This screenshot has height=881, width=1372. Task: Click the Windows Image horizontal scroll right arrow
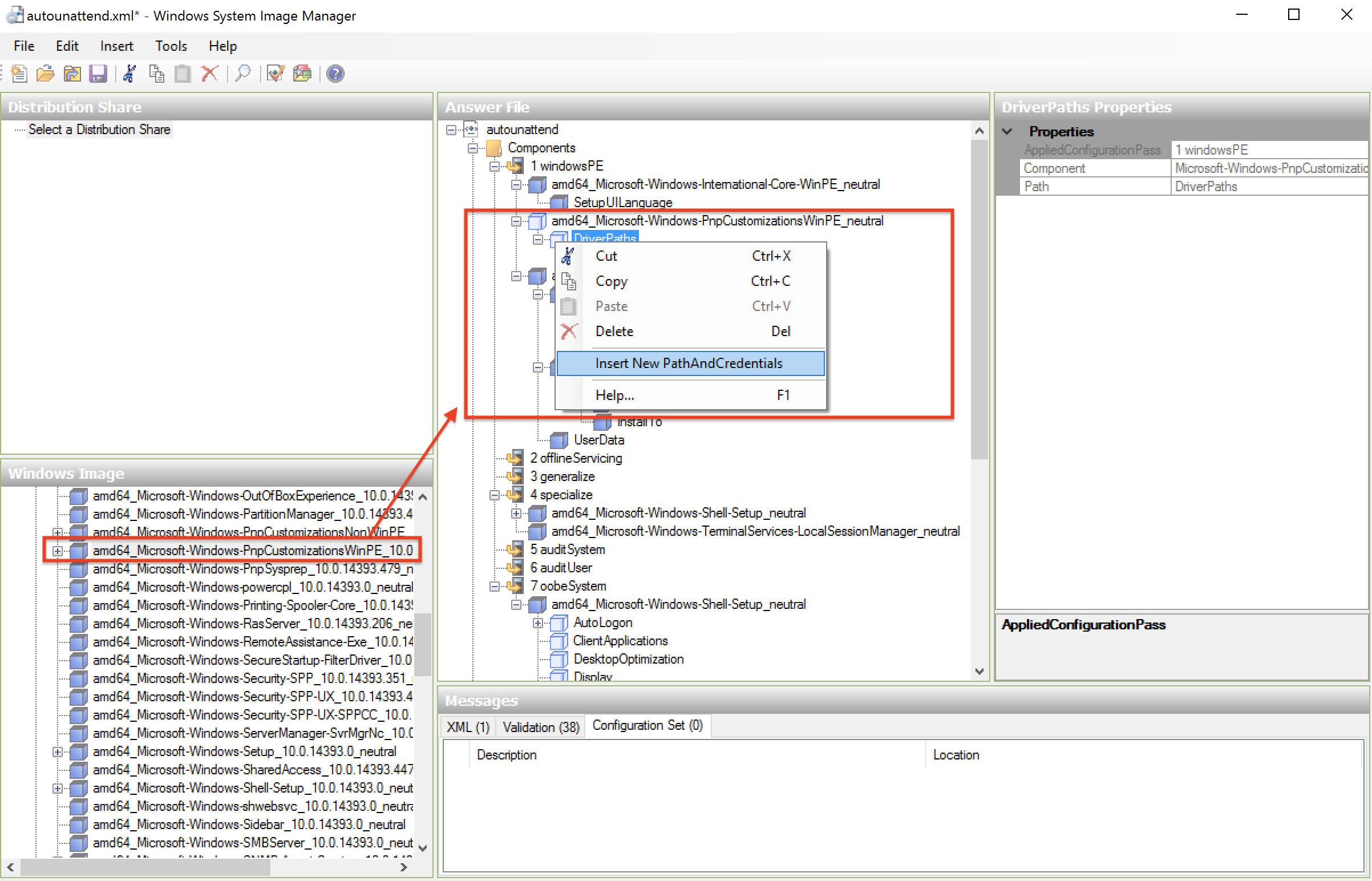click(x=403, y=867)
